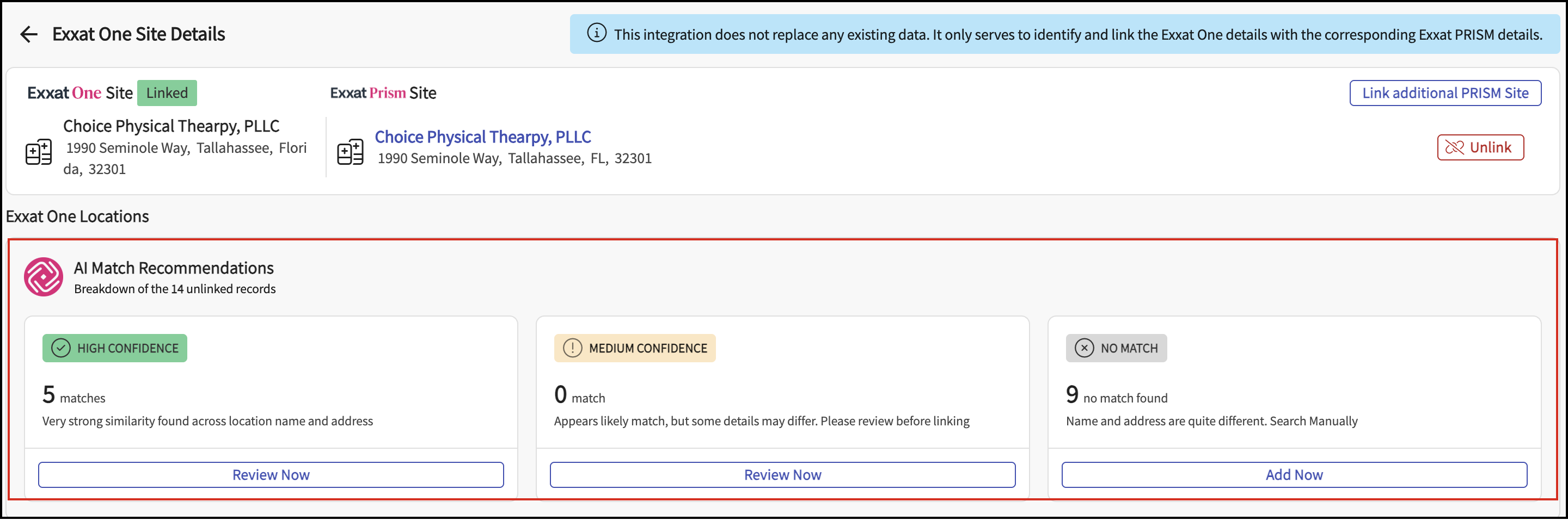1568x520 pixels.
Task: Select the NO MATCH badge label
Action: click(x=1129, y=349)
